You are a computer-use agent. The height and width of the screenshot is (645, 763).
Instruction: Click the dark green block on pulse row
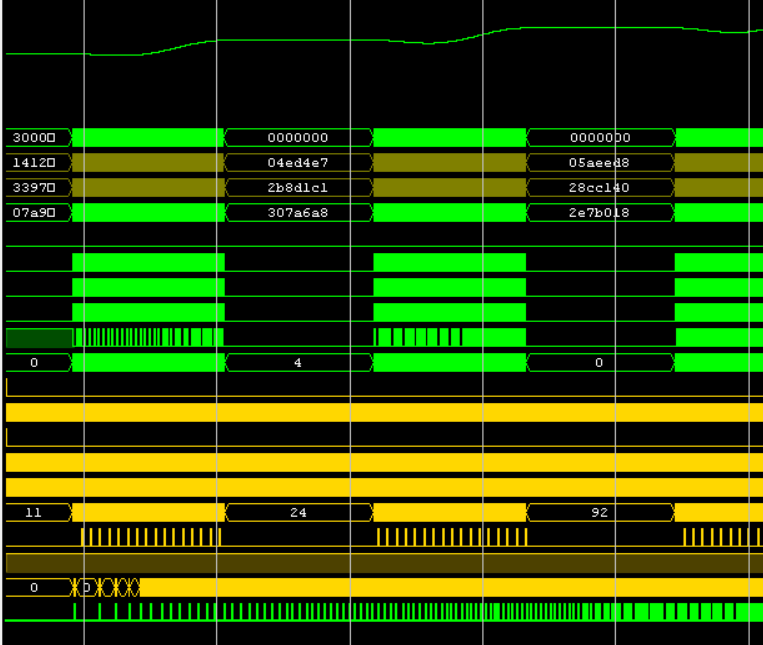click(x=39, y=337)
